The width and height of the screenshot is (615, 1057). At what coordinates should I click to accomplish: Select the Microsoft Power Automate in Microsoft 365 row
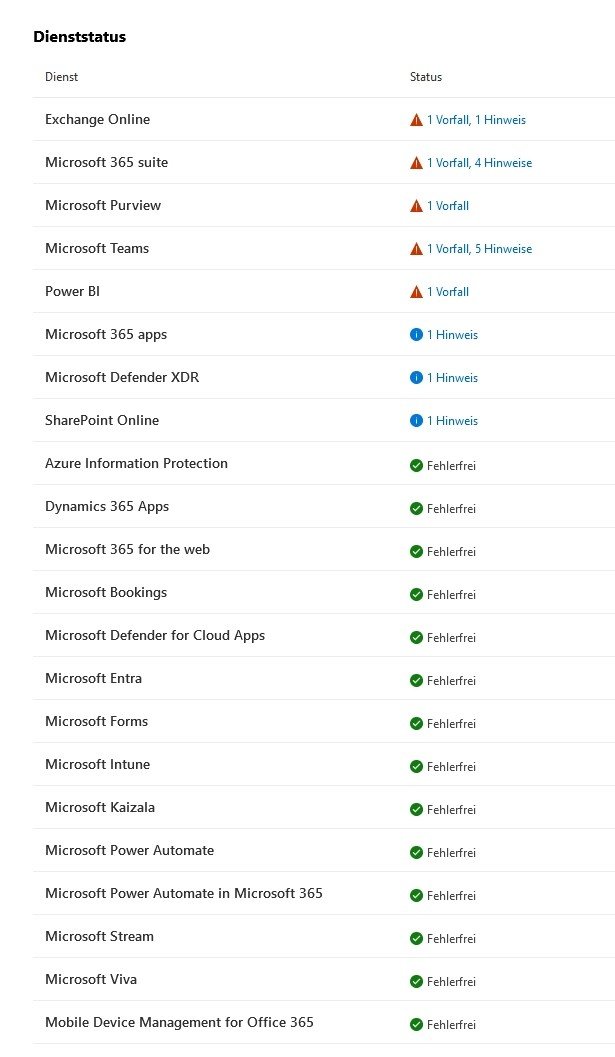[x=184, y=893]
